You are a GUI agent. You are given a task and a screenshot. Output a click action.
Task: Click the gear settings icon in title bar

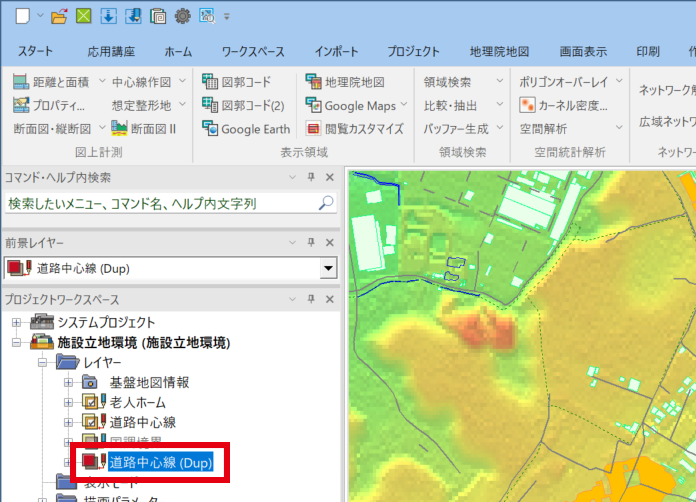182,15
